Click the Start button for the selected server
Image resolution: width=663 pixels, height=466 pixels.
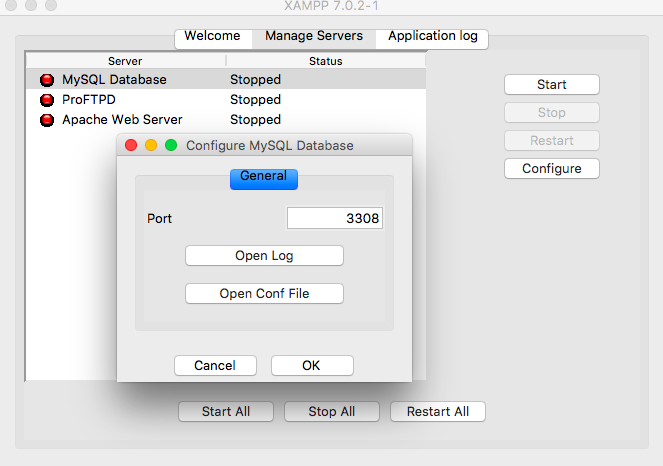(552, 85)
